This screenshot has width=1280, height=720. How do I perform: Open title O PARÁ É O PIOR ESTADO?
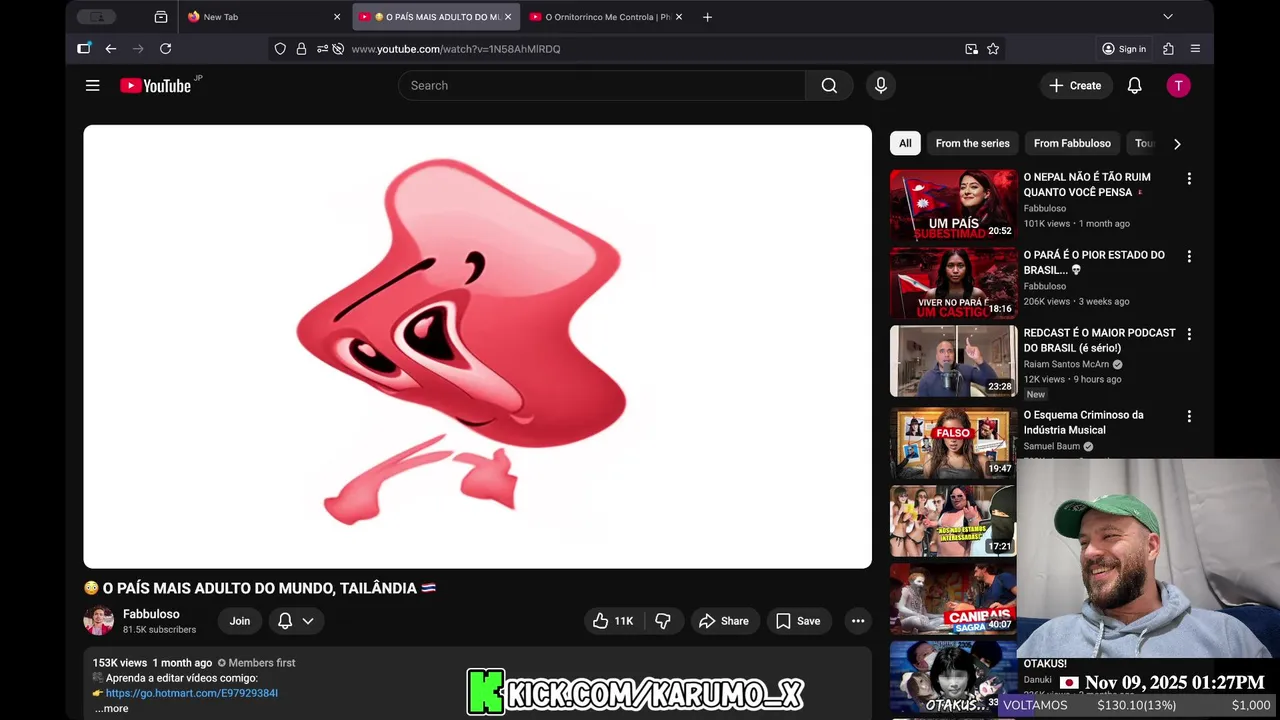pos(1094,263)
